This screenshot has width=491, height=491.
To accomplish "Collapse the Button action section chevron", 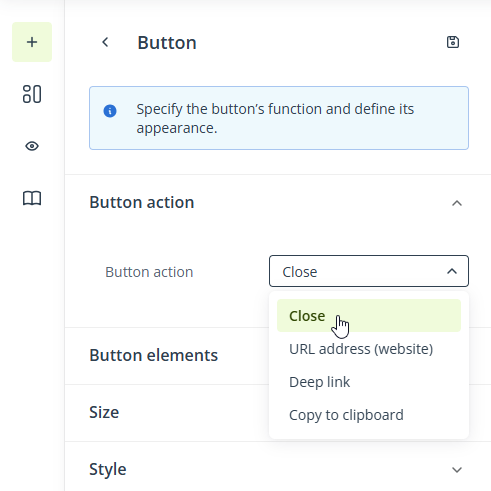I will point(457,203).
